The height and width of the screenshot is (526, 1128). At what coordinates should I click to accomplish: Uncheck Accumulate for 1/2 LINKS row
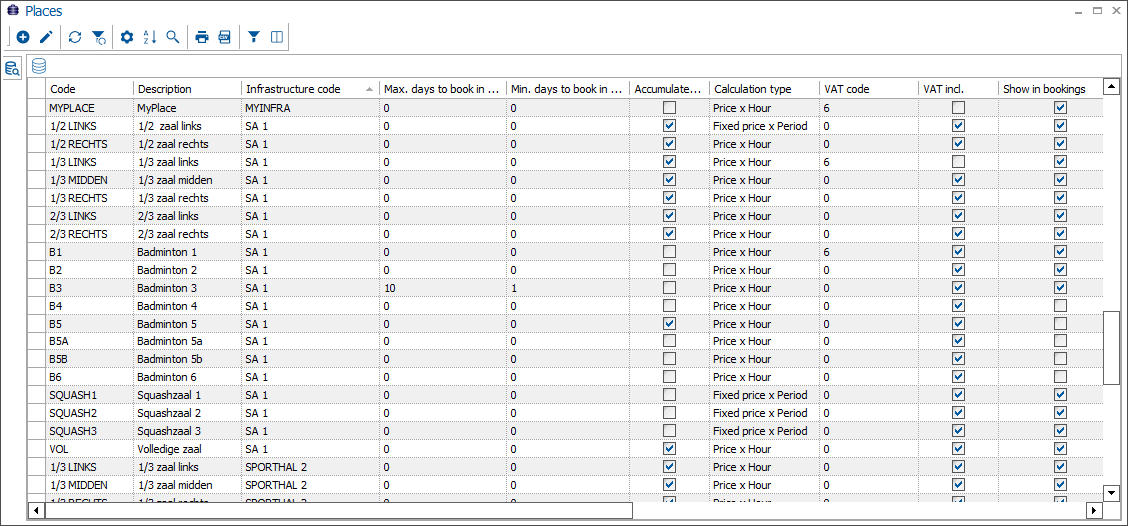tap(670, 126)
